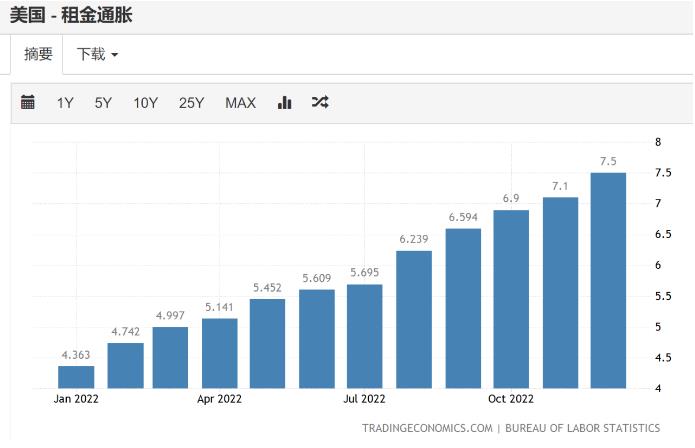Click the y-axis value 8
The image size is (695, 448).
[658, 142]
